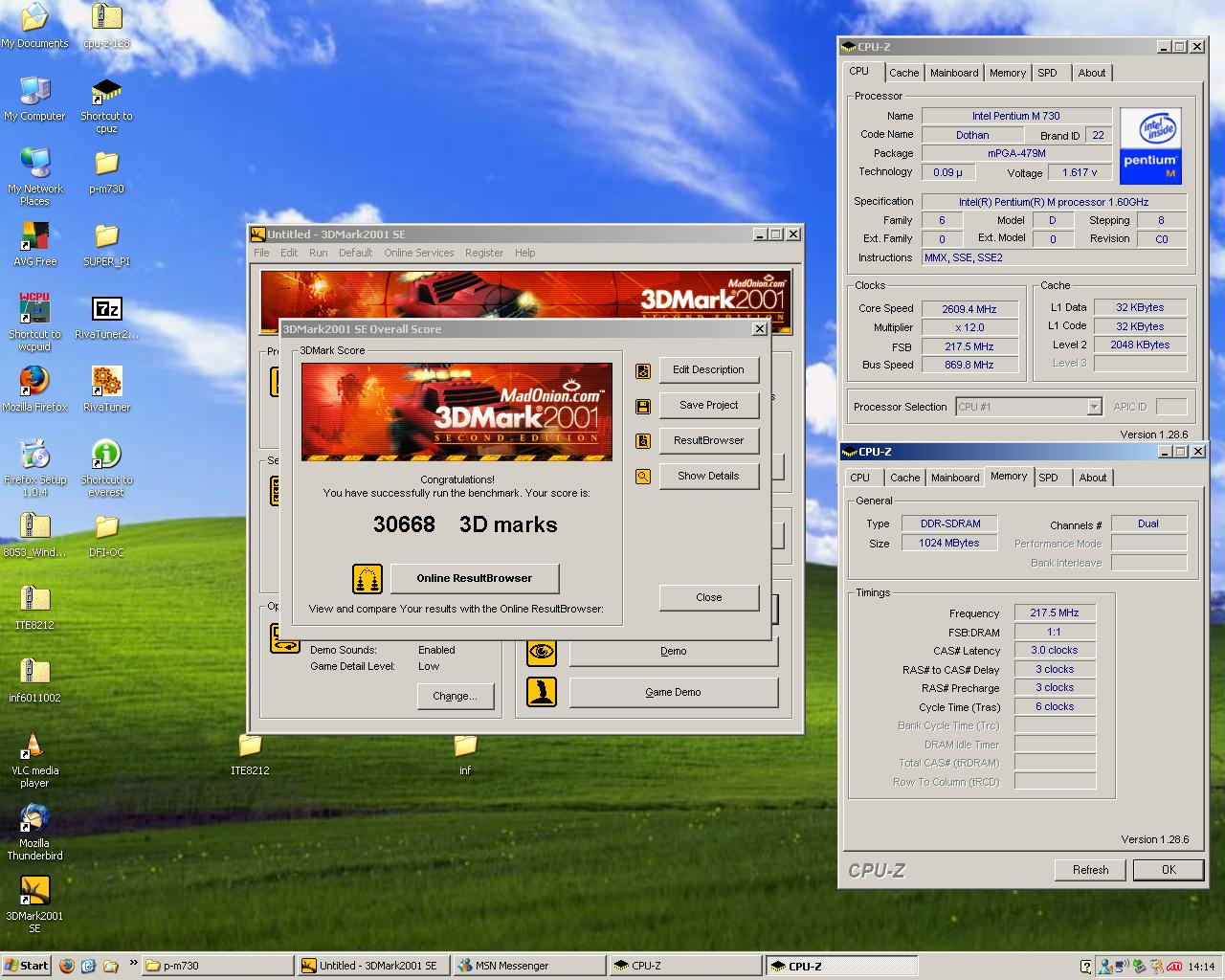1225x980 pixels.
Task: Open the Windows Start menu
Action: (26, 966)
